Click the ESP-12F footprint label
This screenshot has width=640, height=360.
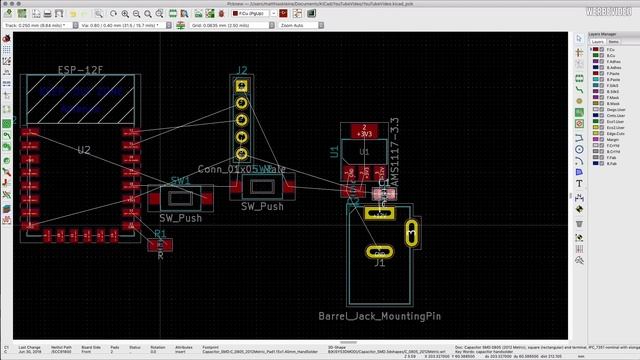[80, 70]
